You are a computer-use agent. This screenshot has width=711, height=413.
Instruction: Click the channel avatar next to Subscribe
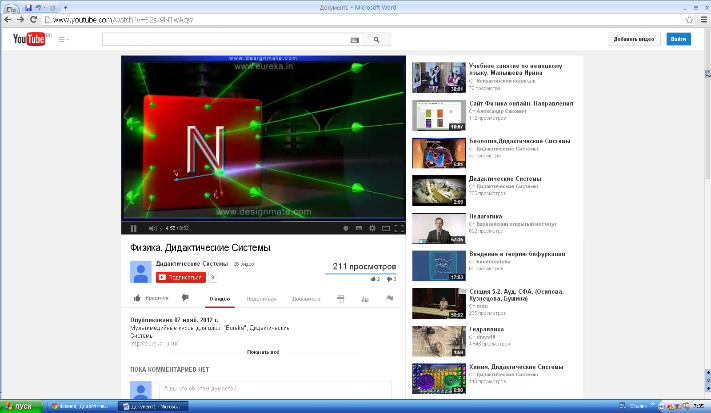click(141, 272)
